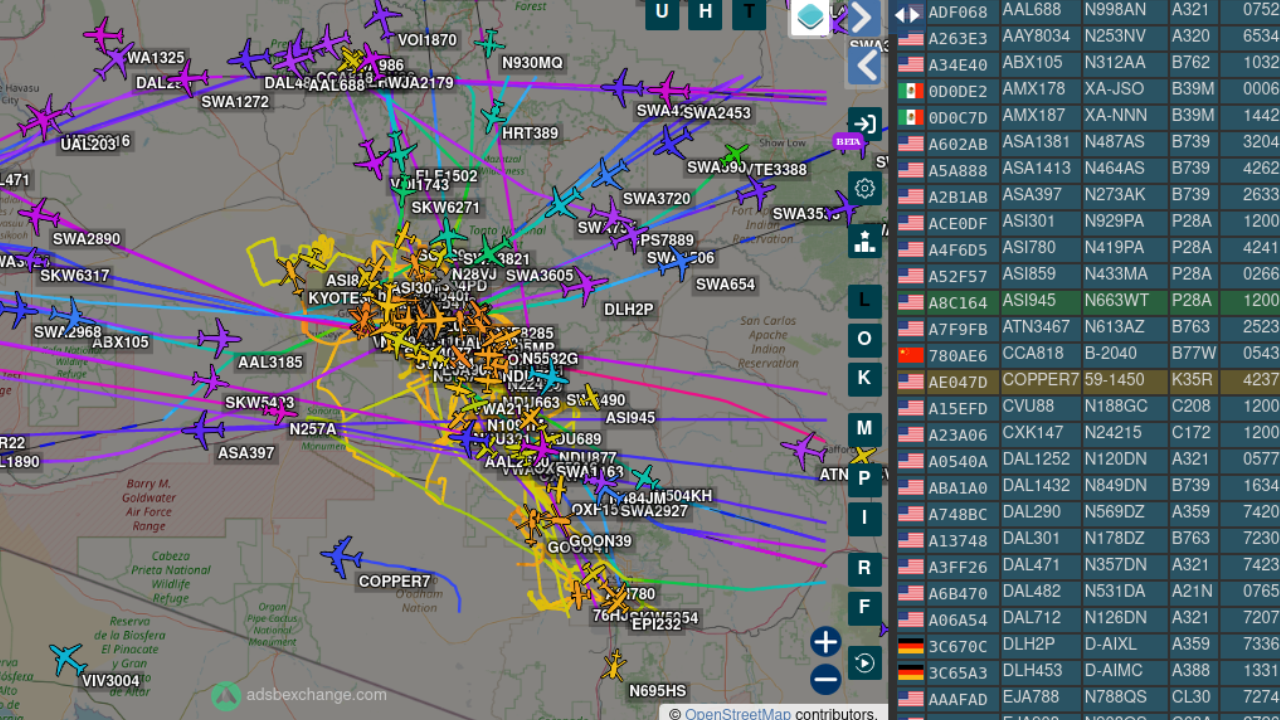Screen dimensions: 1280x720
Task: Click hex code 780AE6 in the table
Action: 958,355
